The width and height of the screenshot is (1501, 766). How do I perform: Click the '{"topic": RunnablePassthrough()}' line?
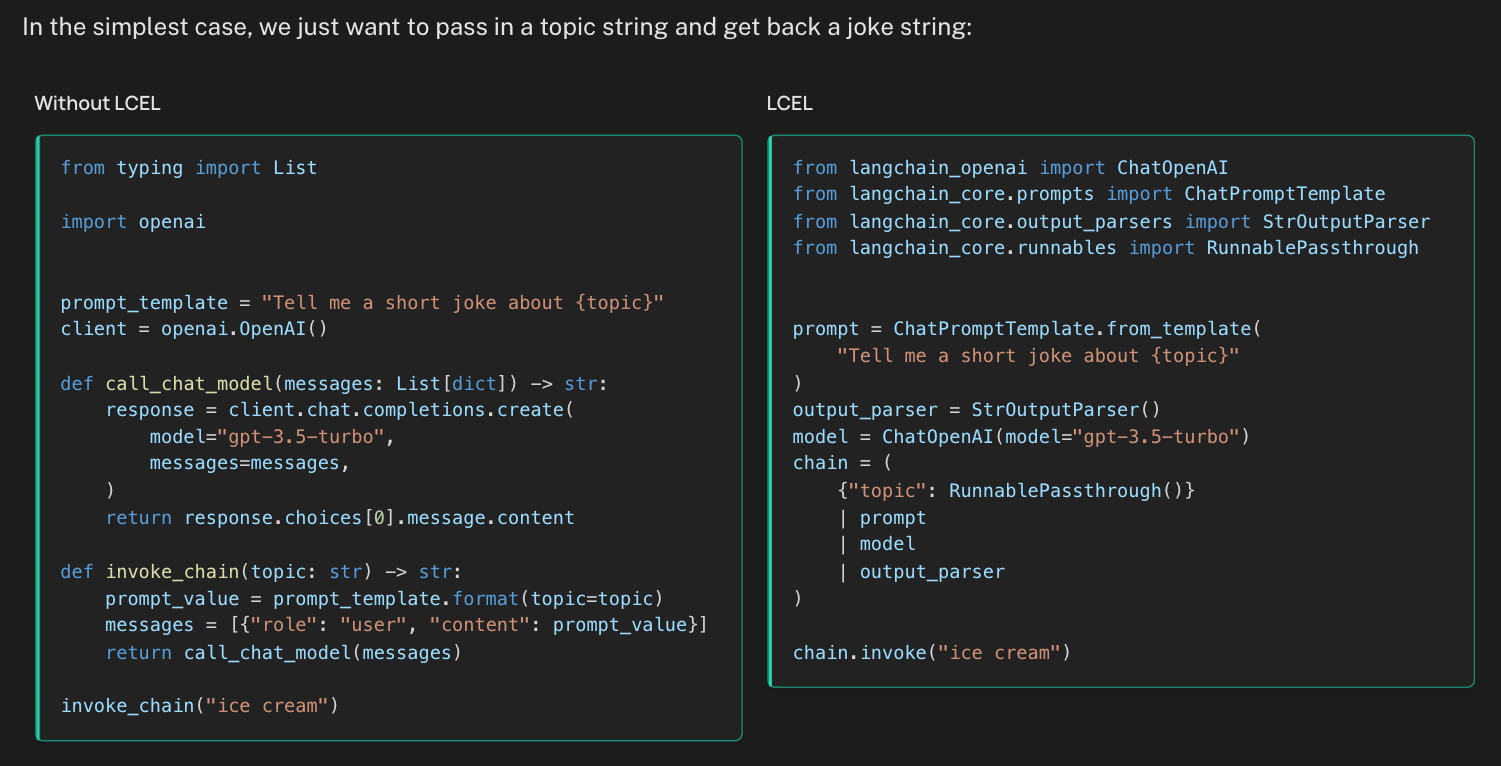click(x=1016, y=491)
